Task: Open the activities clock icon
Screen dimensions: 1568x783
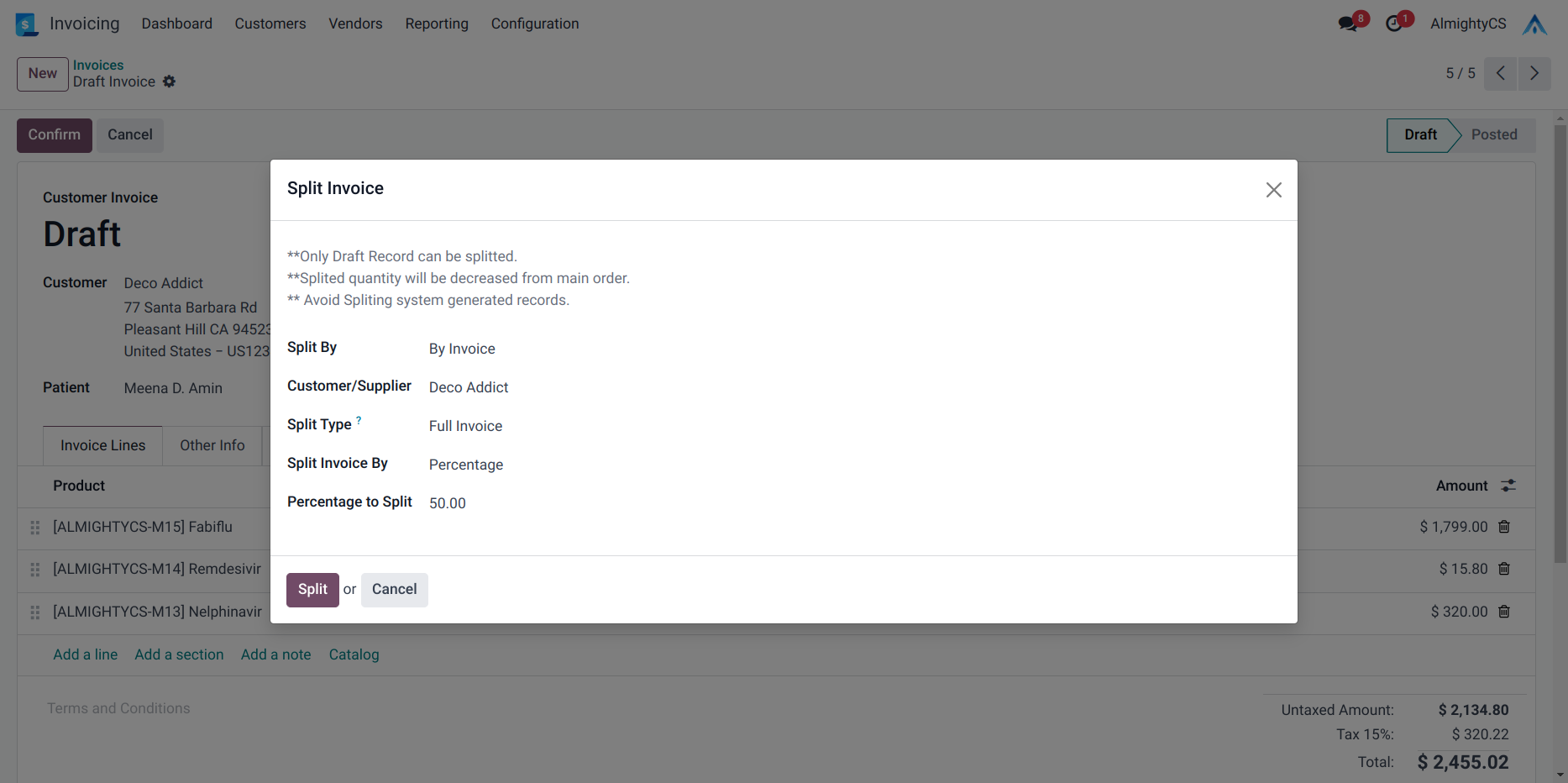Action: click(1394, 24)
